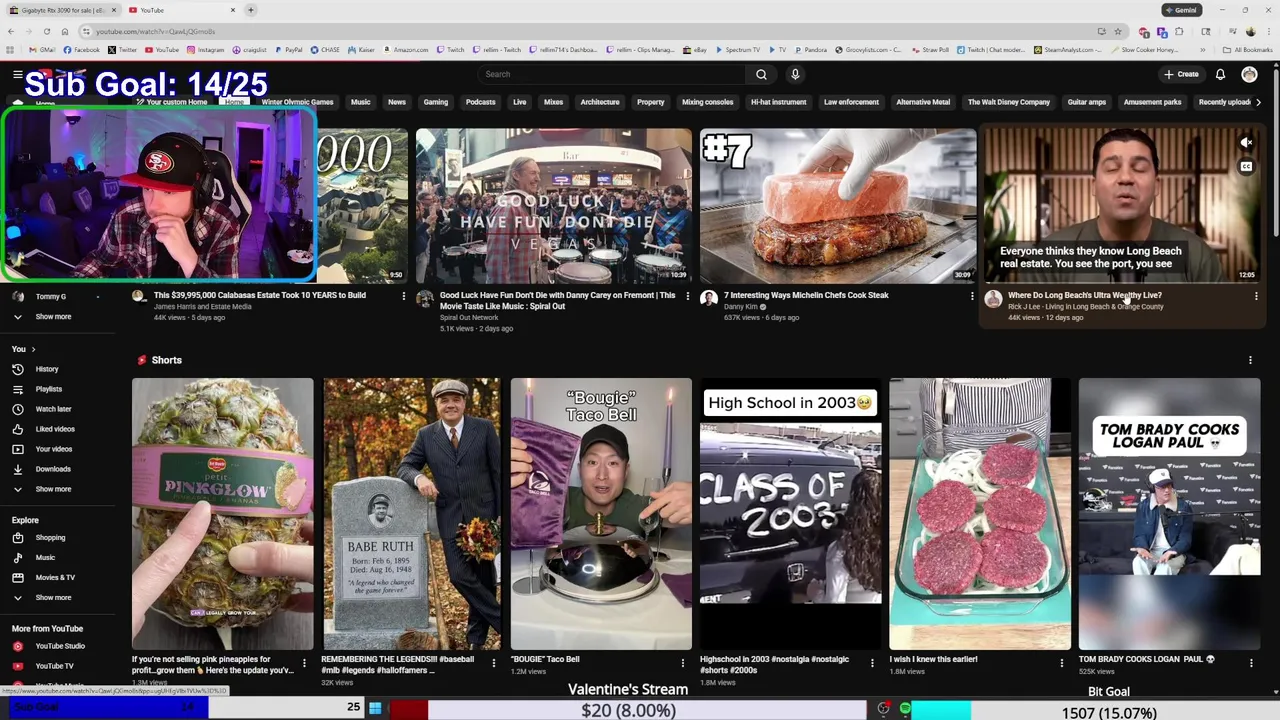
Task: Switch to the Gigabyte RTX 3090 eBay tab
Action: tap(62, 10)
